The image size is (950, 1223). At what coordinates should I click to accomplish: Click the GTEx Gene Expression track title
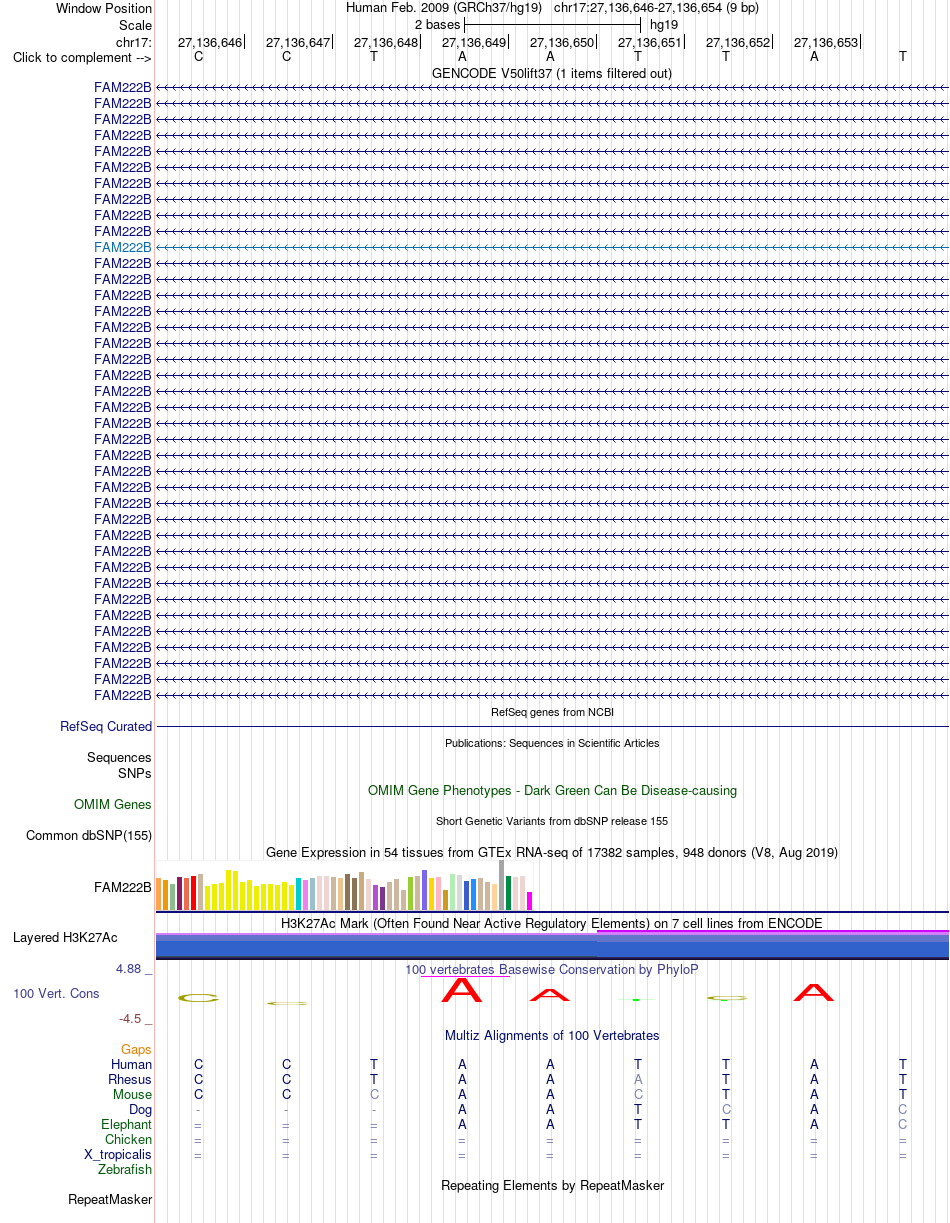click(552, 852)
